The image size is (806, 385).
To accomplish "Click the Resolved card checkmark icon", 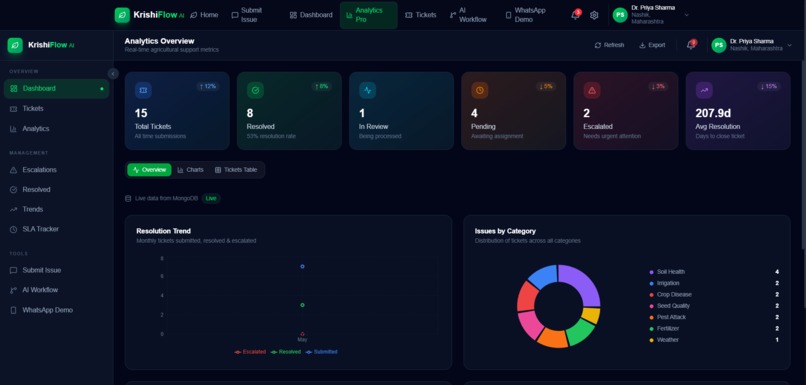I will 255,90.
